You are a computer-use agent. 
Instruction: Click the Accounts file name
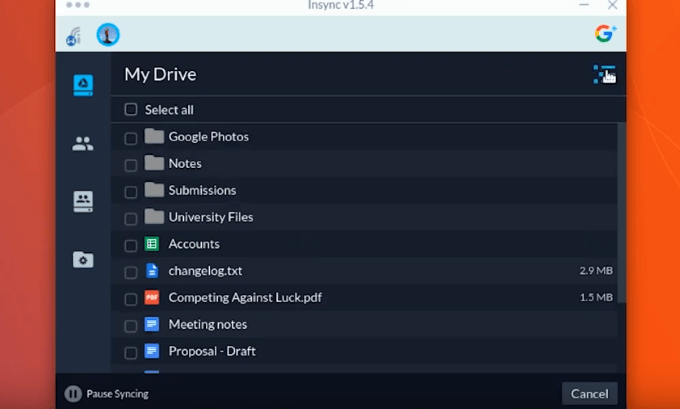pyautogui.click(x=194, y=244)
